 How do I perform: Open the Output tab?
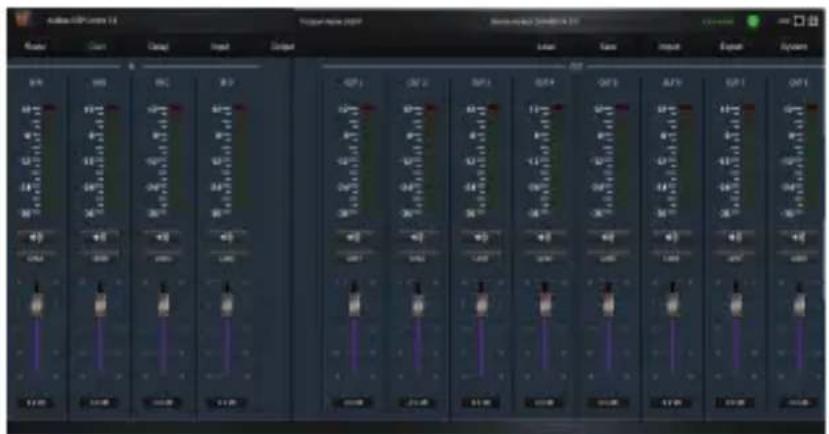pos(282,47)
